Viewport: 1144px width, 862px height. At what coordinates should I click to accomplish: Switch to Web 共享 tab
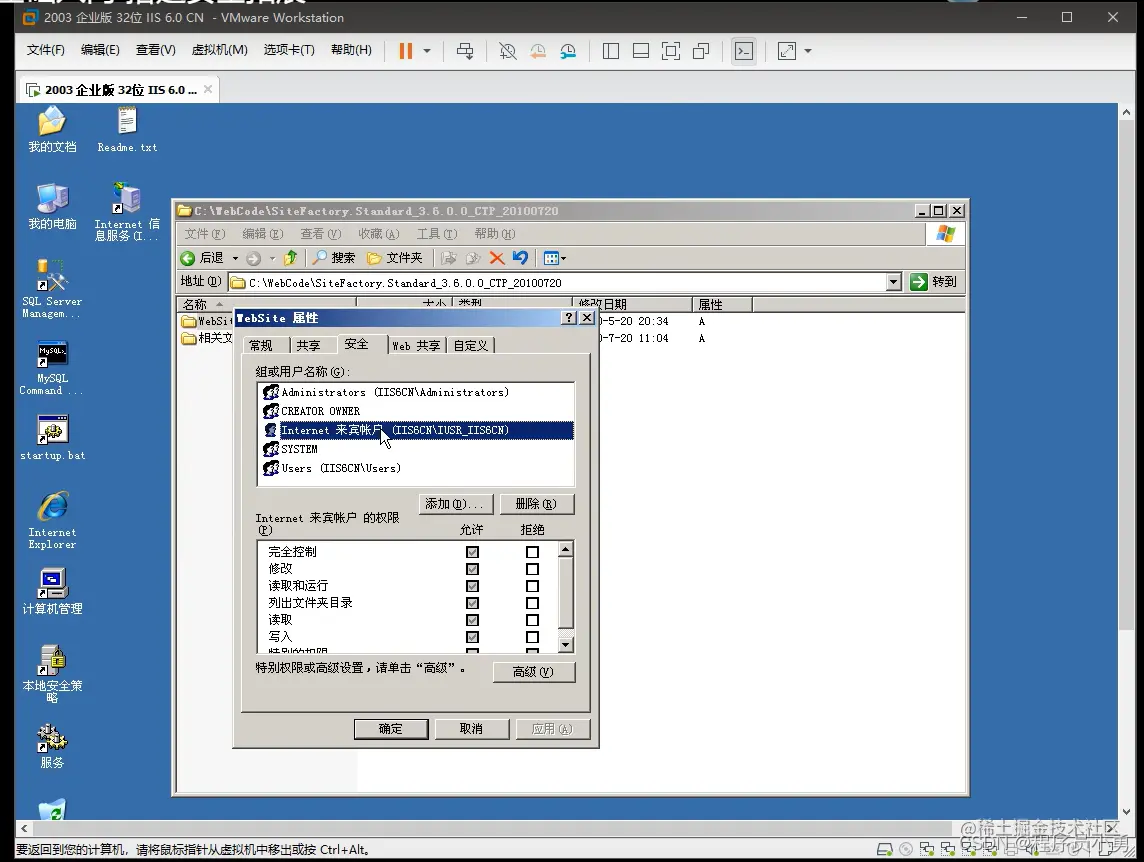pyautogui.click(x=416, y=345)
